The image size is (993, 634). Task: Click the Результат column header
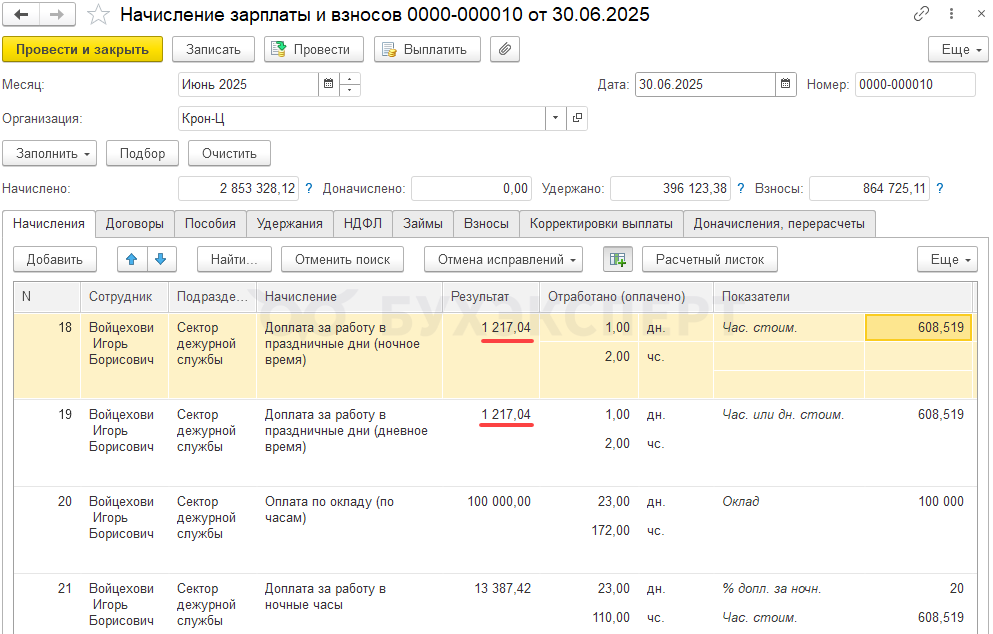tap(491, 296)
